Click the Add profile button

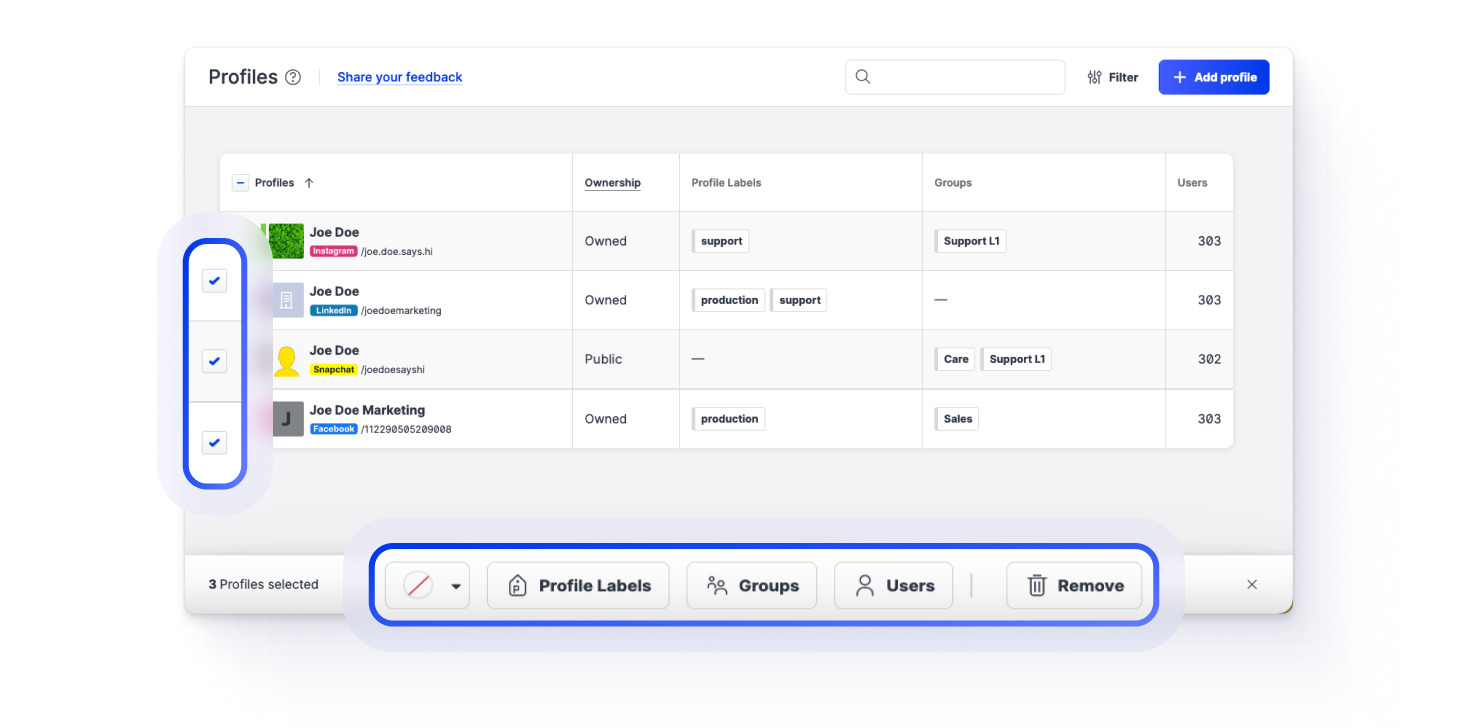click(x=1214, y=77)
